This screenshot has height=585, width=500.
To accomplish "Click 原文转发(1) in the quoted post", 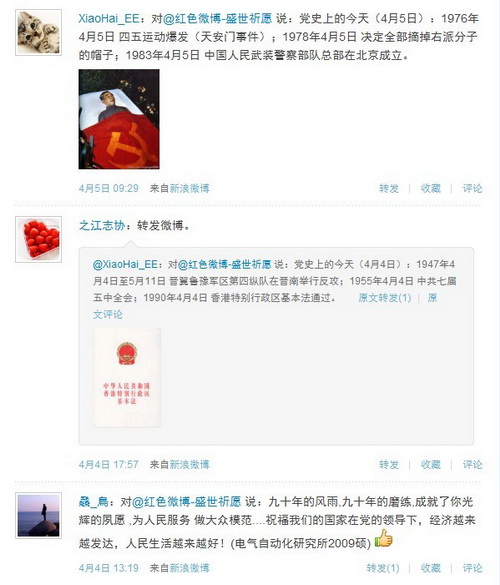I will pos(385,298).
